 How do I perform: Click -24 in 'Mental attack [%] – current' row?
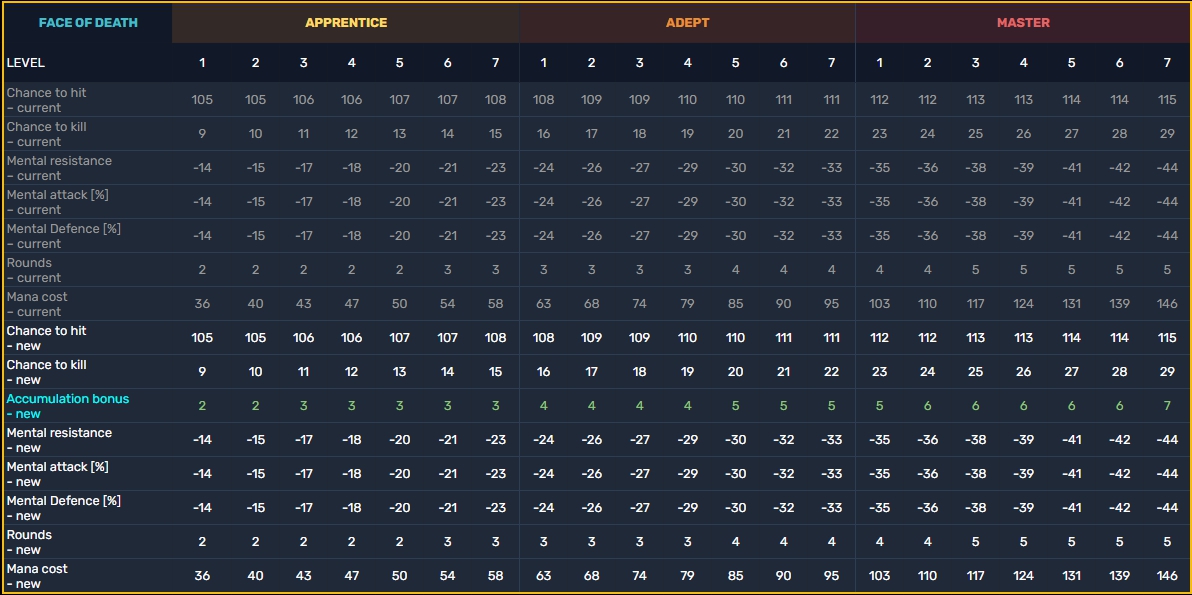coord(544,202)
